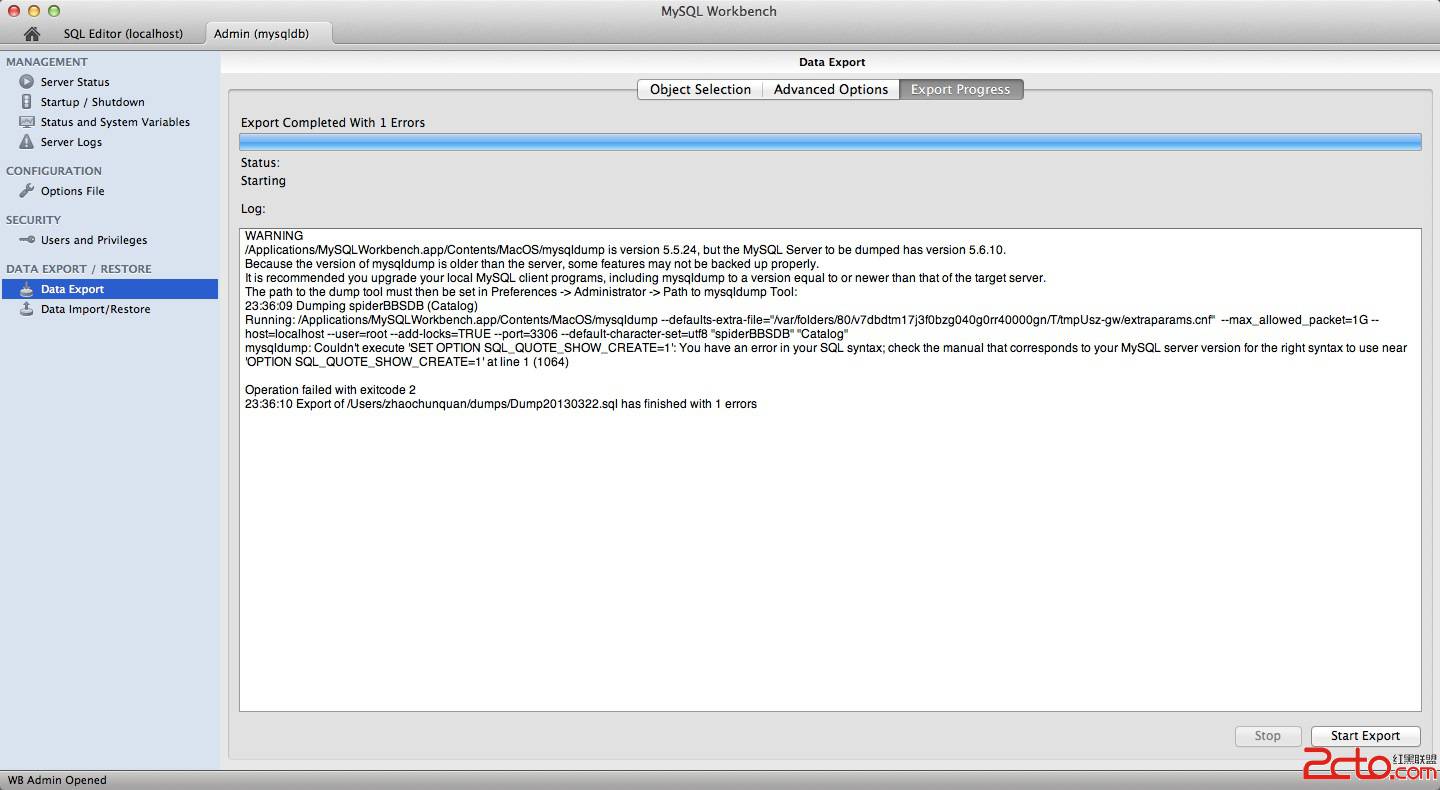Select Data Export in sidebar
1440x790 pixels.
tap(110, 289)
